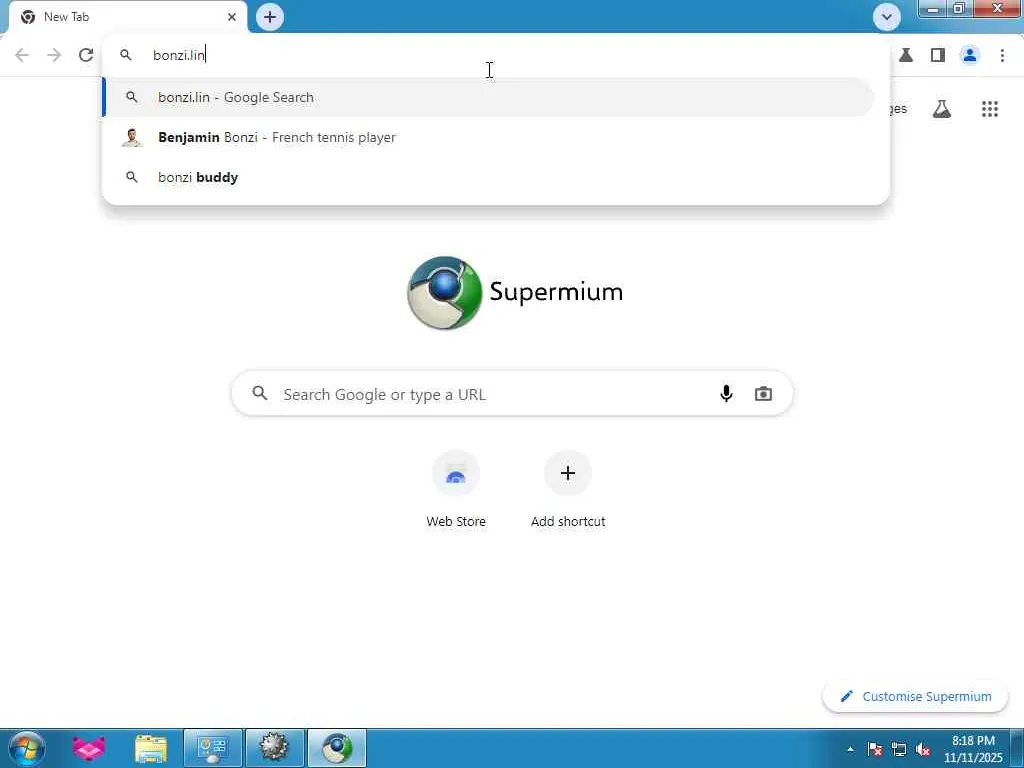Click the clock showing 8:18 PM
Viewport: 1024px width, 768px height.
973,749
